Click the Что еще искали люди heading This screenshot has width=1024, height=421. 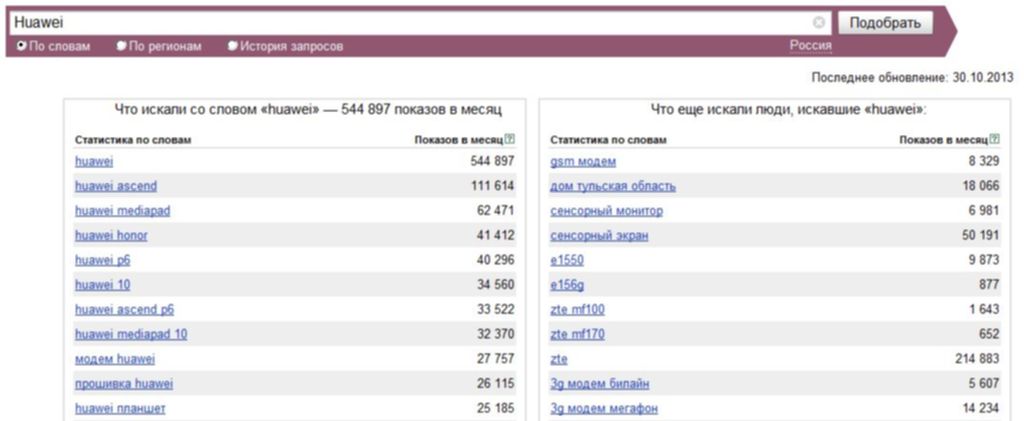(789, 110)
